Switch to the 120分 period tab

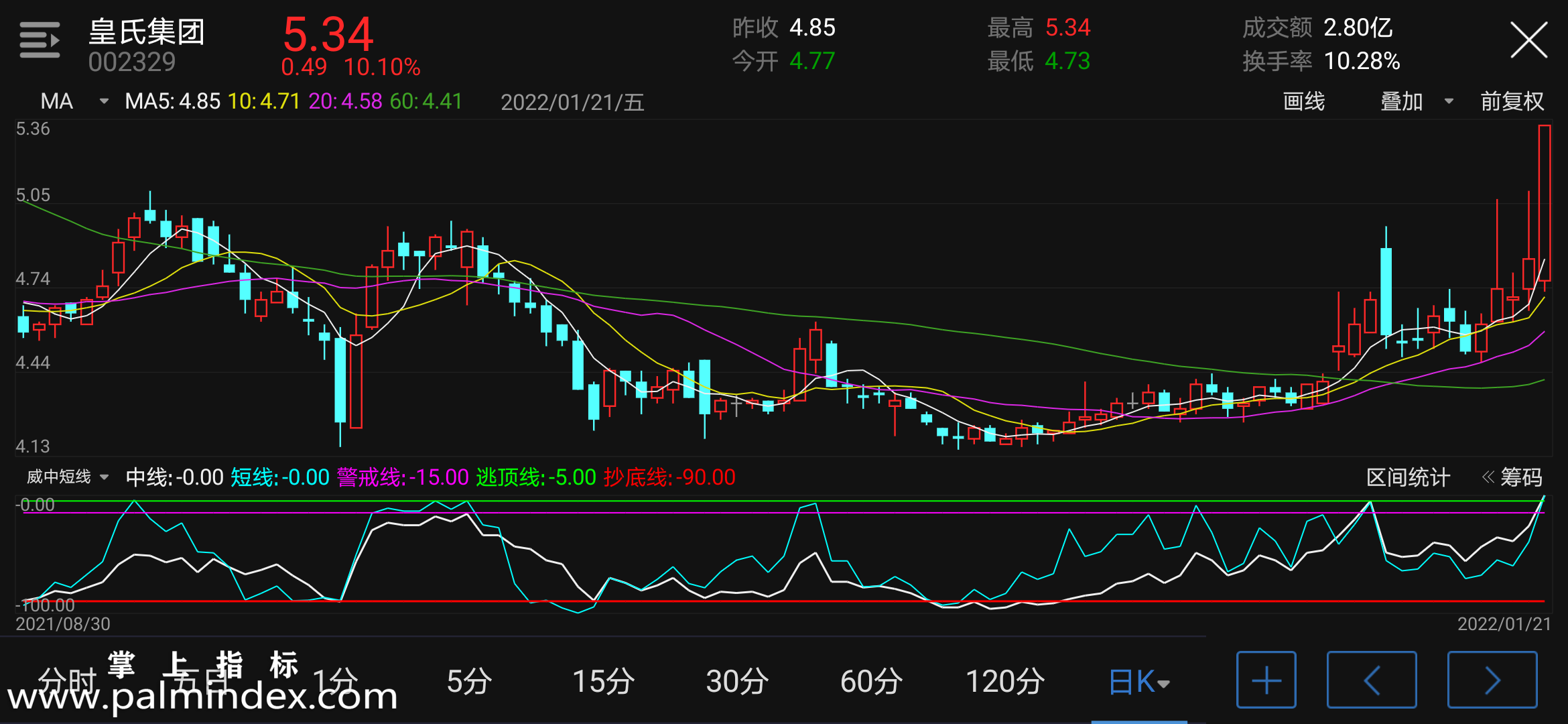(1005, 682)
